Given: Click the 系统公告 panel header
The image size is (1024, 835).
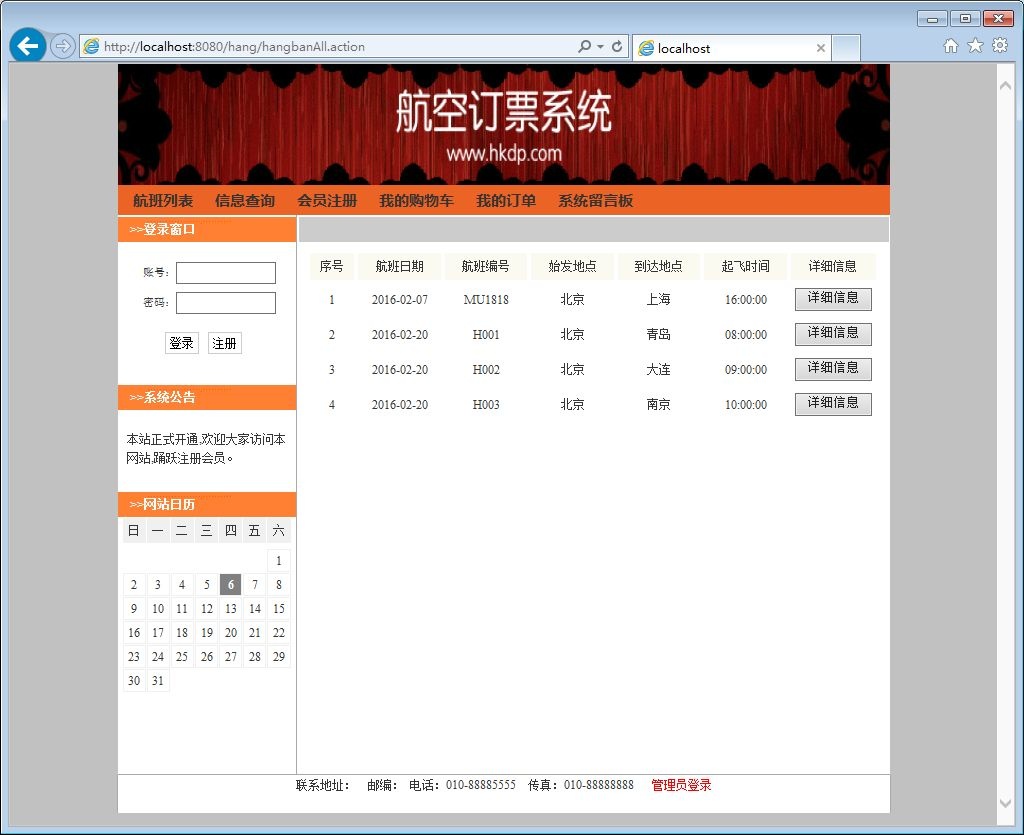Looking at the screenshot, I should click(x=207, y=397).
